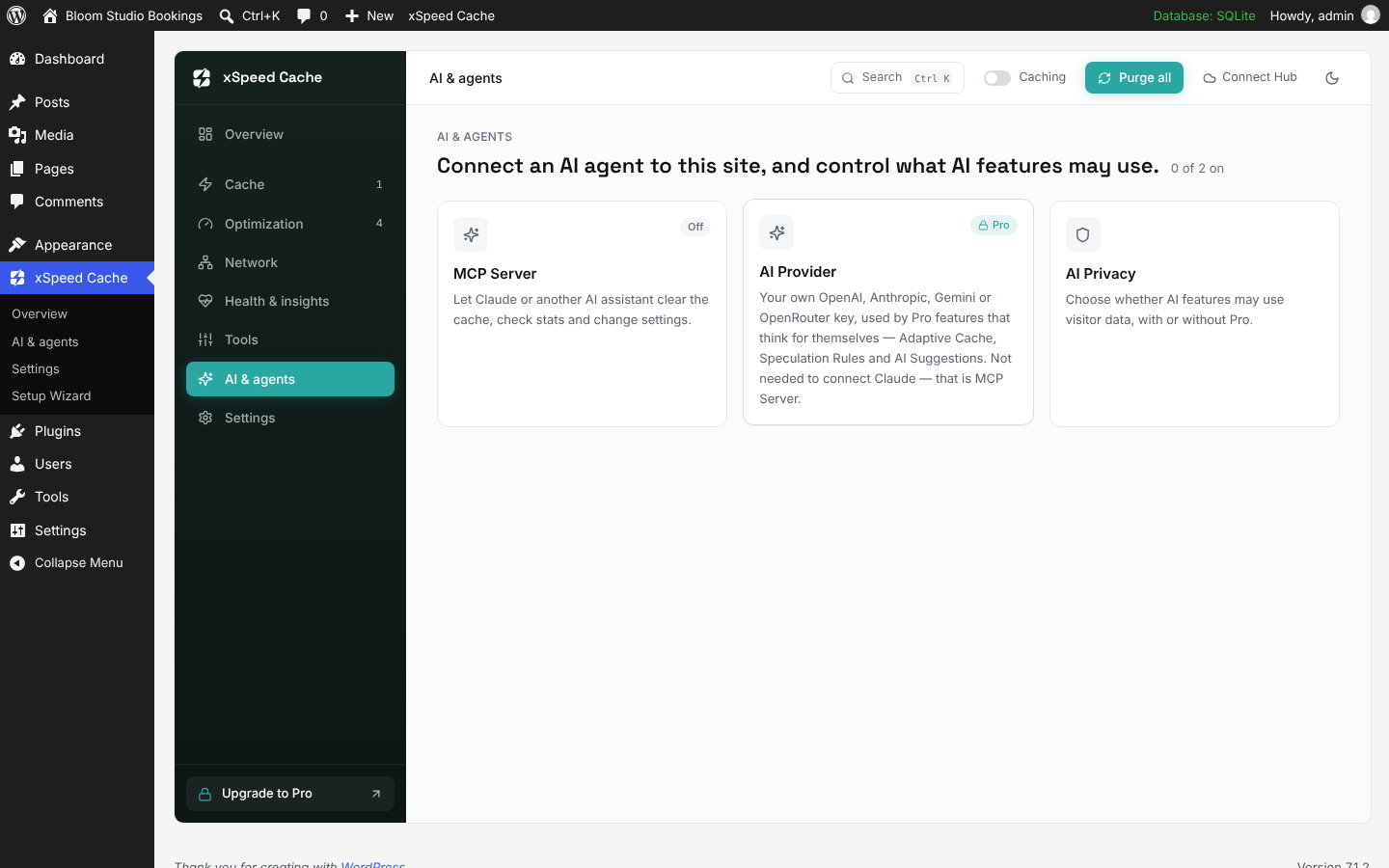This screenshot has height=868, width=1389.
Task: Open the Ctrl+K command search
Action: [x=250, y=15]
